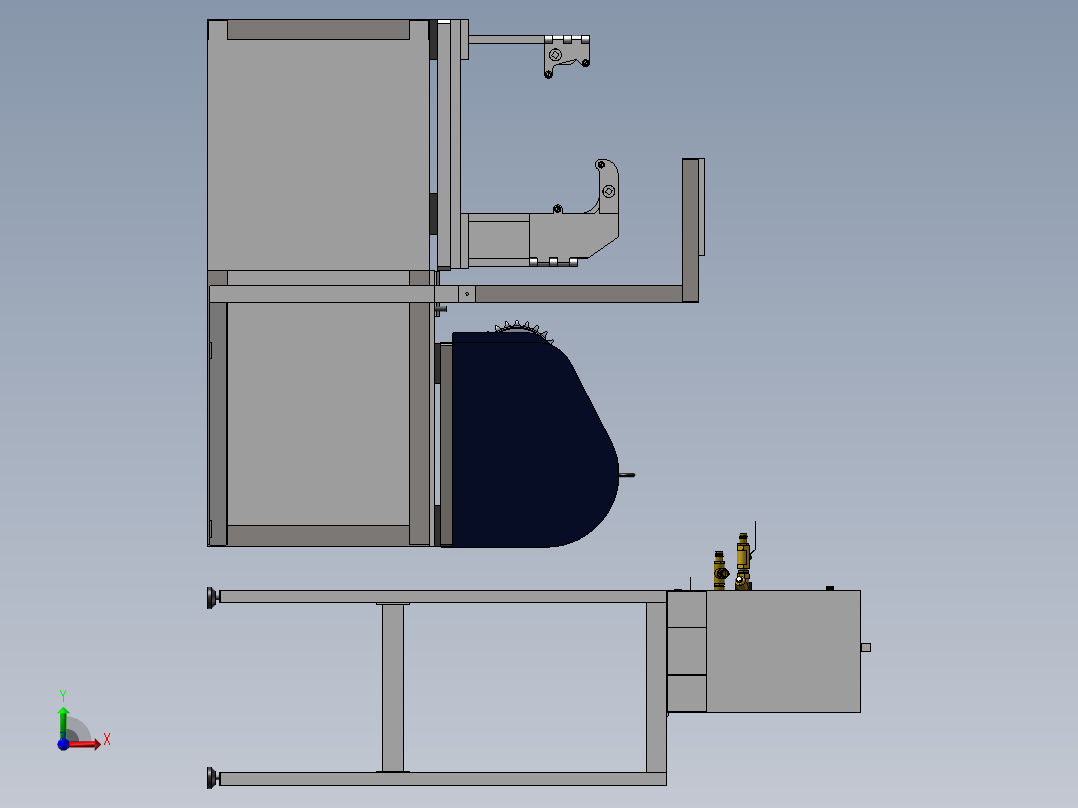The width and height of the screenshot is (1078, 808).
Task: Select the shorter brass valve fitting
Action: [x=720, y=570]
